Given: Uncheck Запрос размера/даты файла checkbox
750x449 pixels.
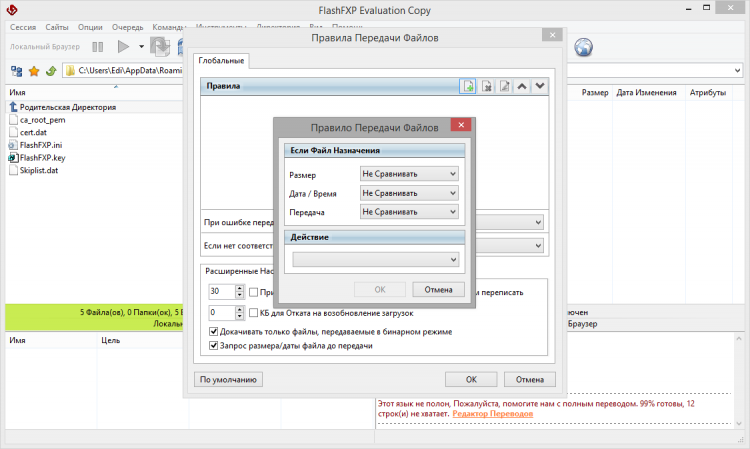Looking at the screenshot, I should coord(213,345).
